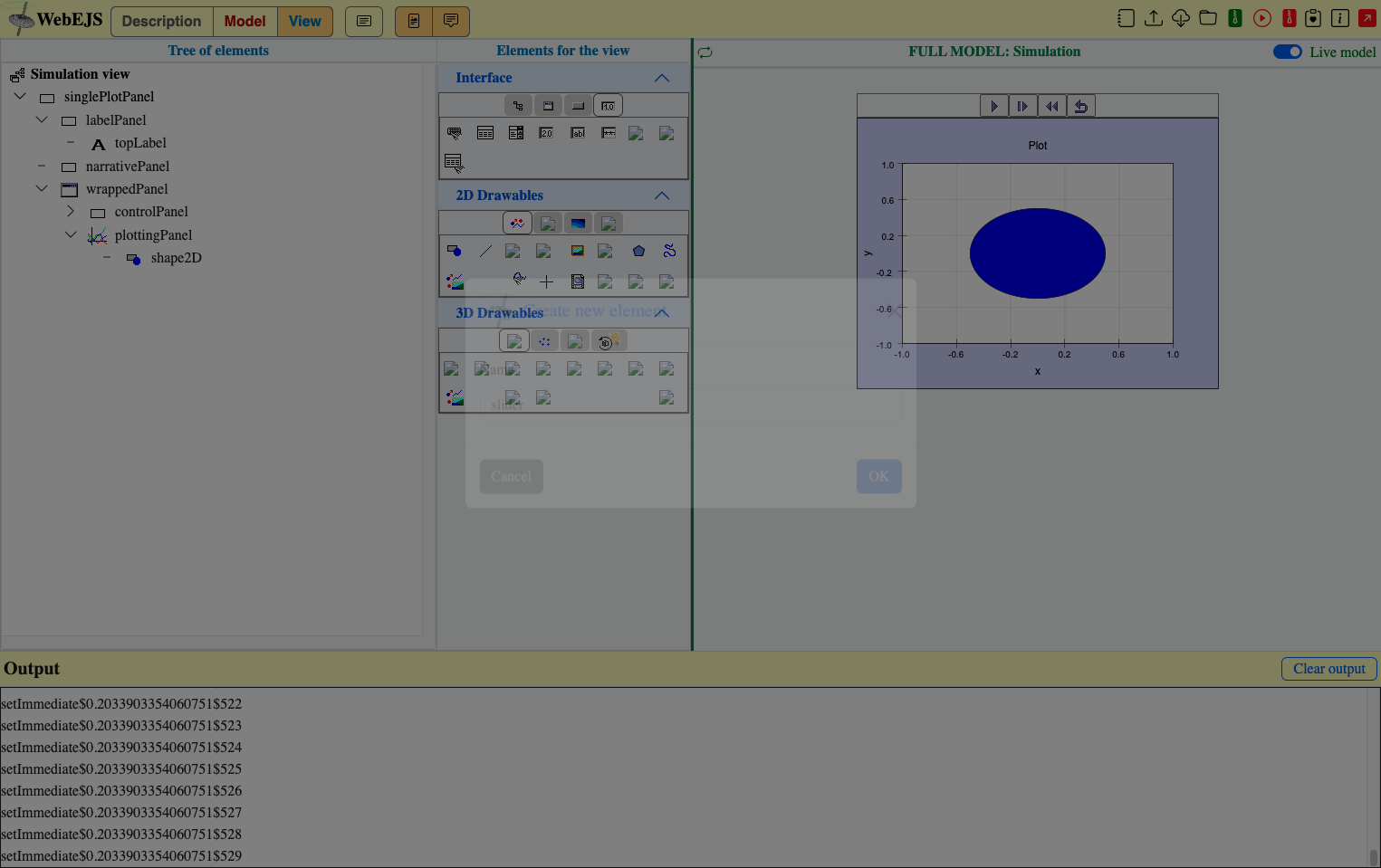1381x868 pixels.
Task: Switch to the View tab
Action: tap(305, 21)
